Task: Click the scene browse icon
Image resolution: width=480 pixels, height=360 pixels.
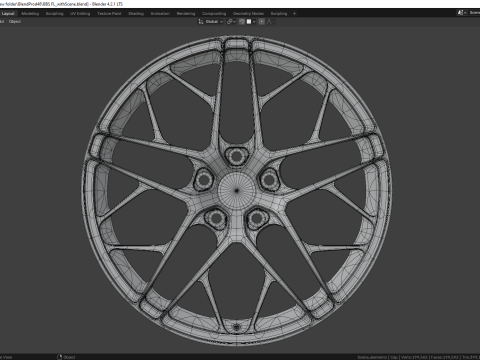Action: pyautogui.click(x=461, y=13)
